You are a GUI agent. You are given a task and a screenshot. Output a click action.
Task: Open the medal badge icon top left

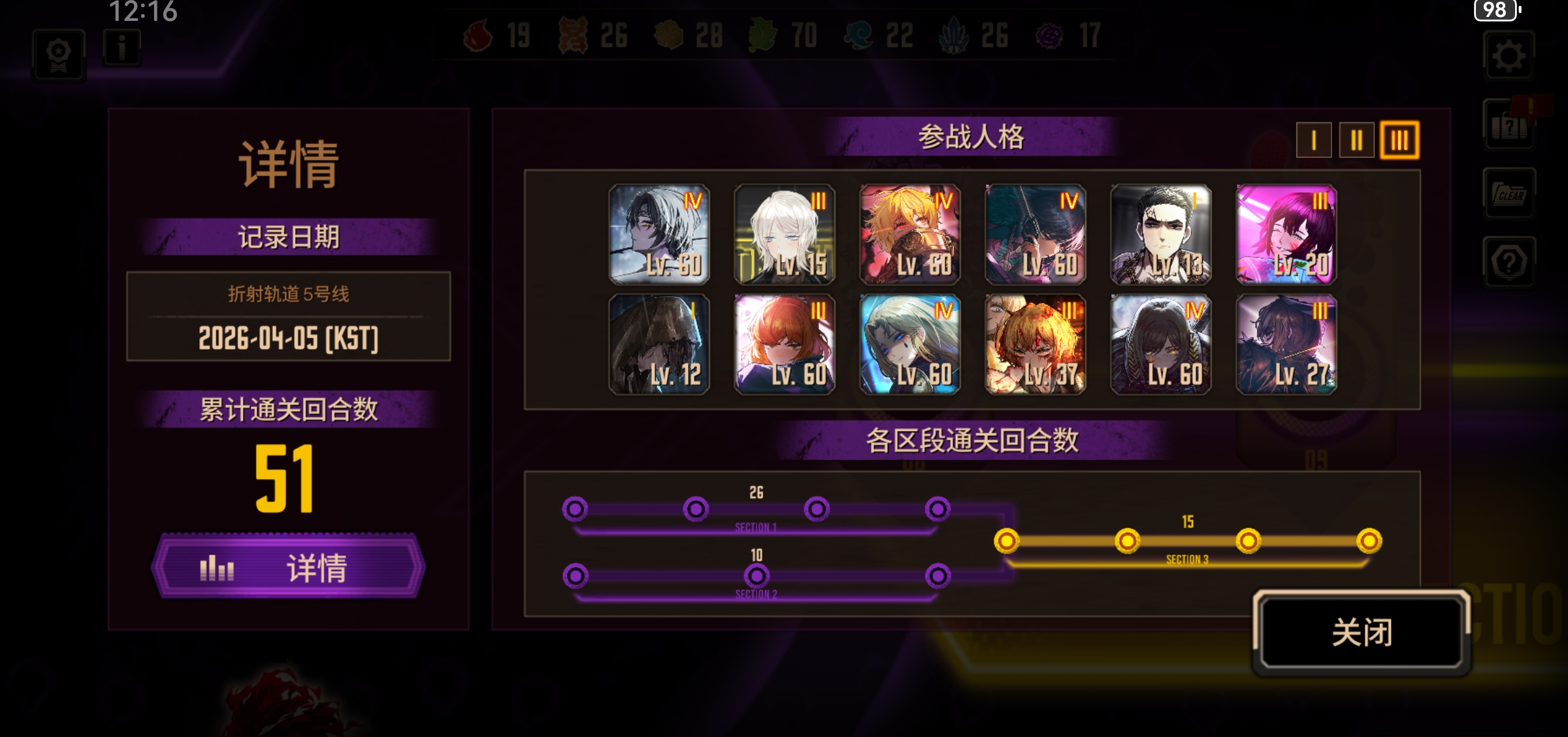tap(59, 55)
